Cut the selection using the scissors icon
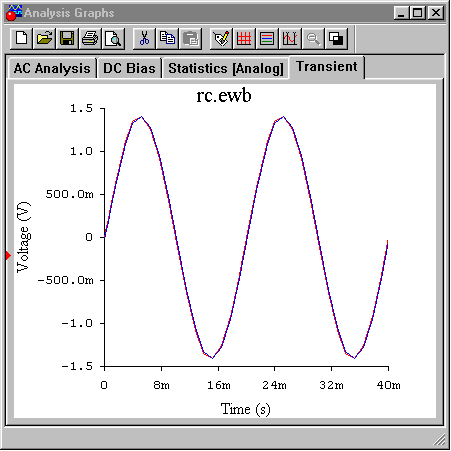This screenshot has height=451, width=451. pyautogui.click(x=144, y=39)
